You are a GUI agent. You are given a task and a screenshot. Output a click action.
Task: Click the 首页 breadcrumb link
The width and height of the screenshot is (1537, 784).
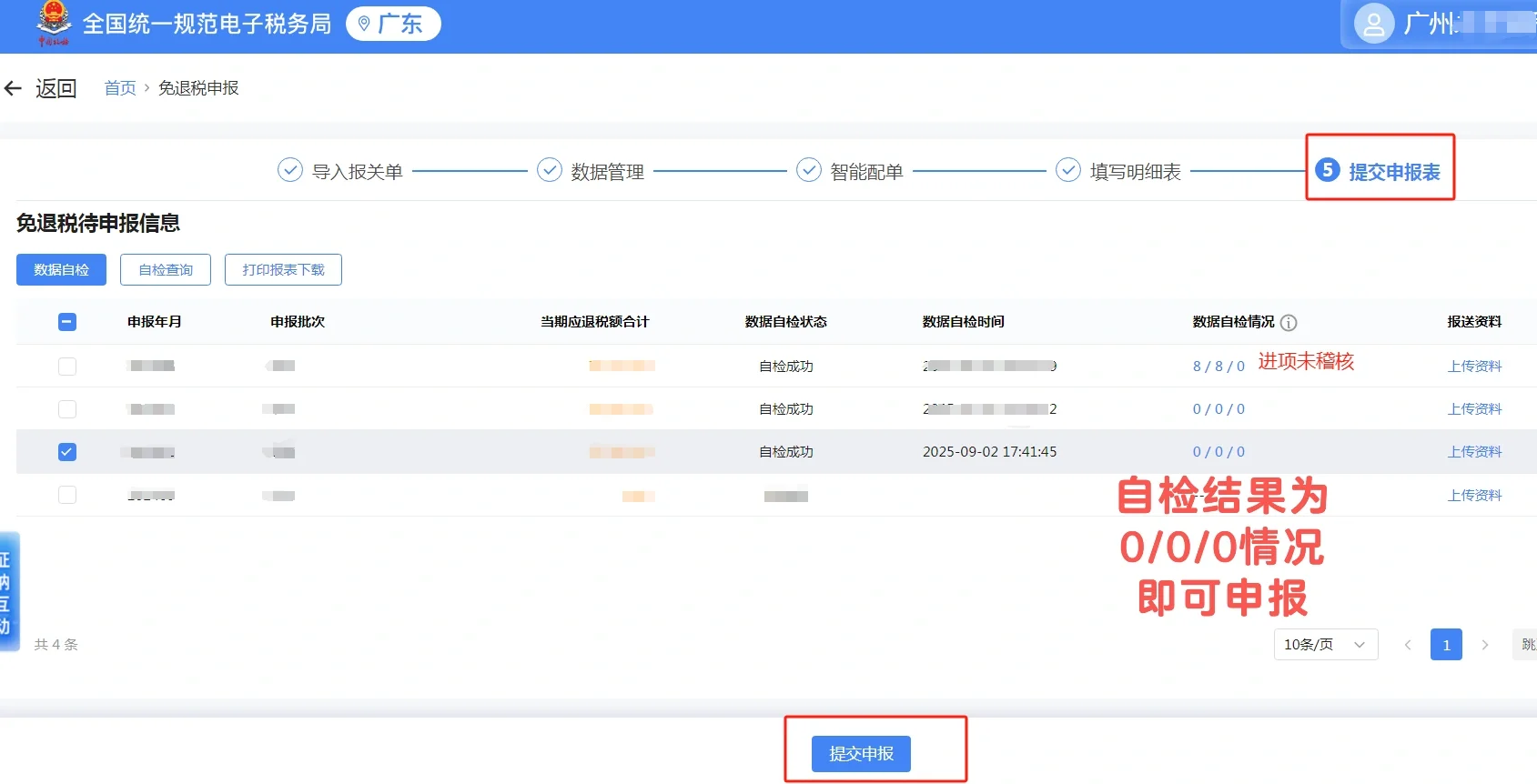point(120,88)
